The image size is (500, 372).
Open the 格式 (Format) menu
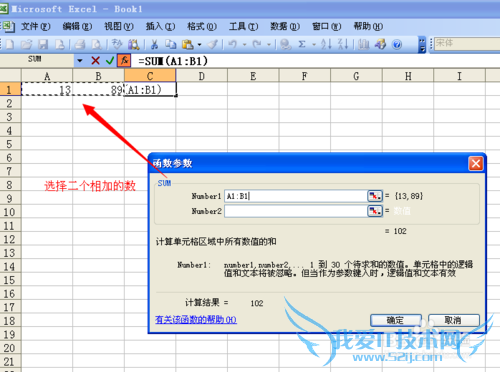click(202, 26)
